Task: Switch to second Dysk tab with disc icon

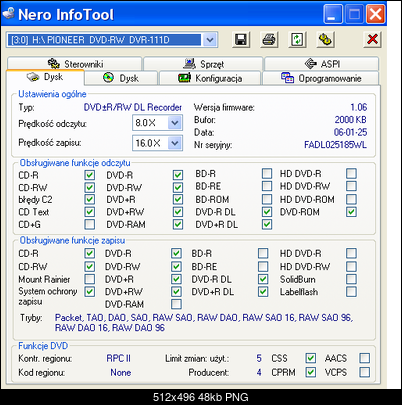Action: pos(121,78)
